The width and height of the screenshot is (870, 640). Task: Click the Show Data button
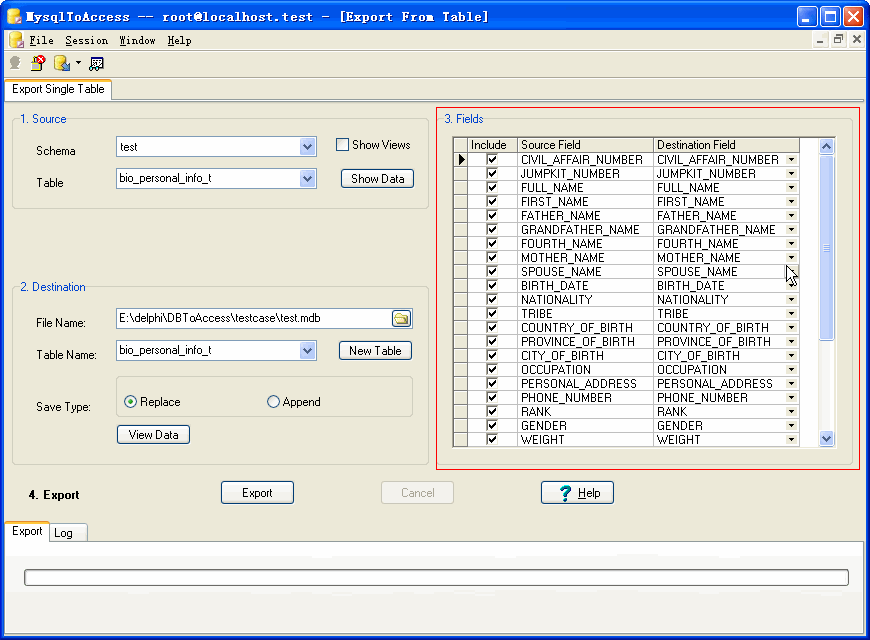(377, 179)
